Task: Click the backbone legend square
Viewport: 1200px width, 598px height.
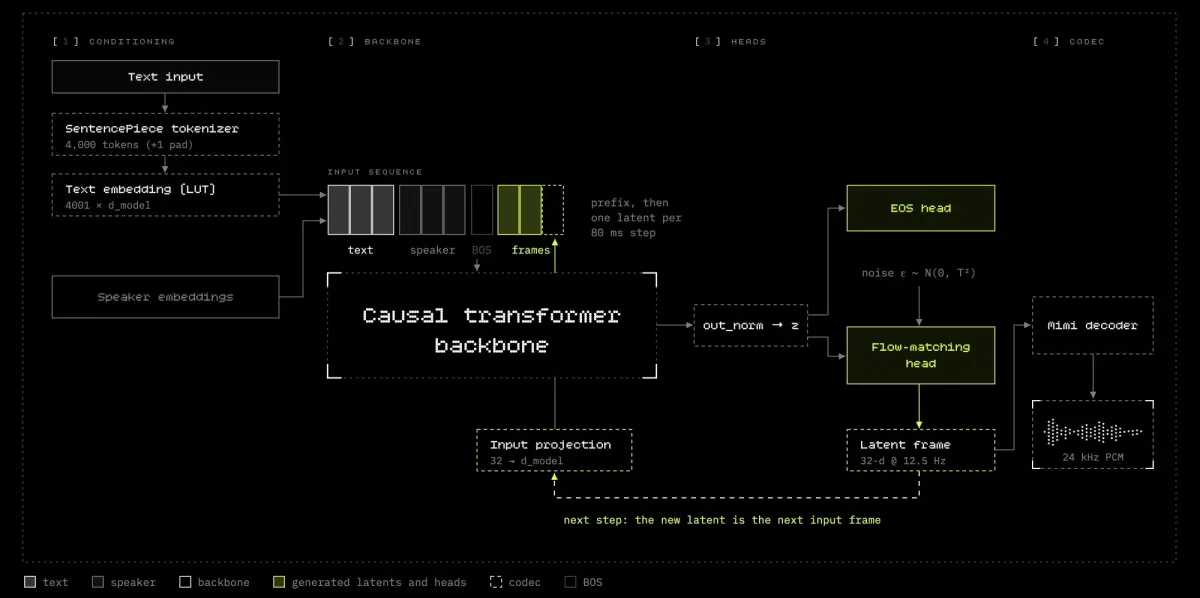Action: click(185, 582)
